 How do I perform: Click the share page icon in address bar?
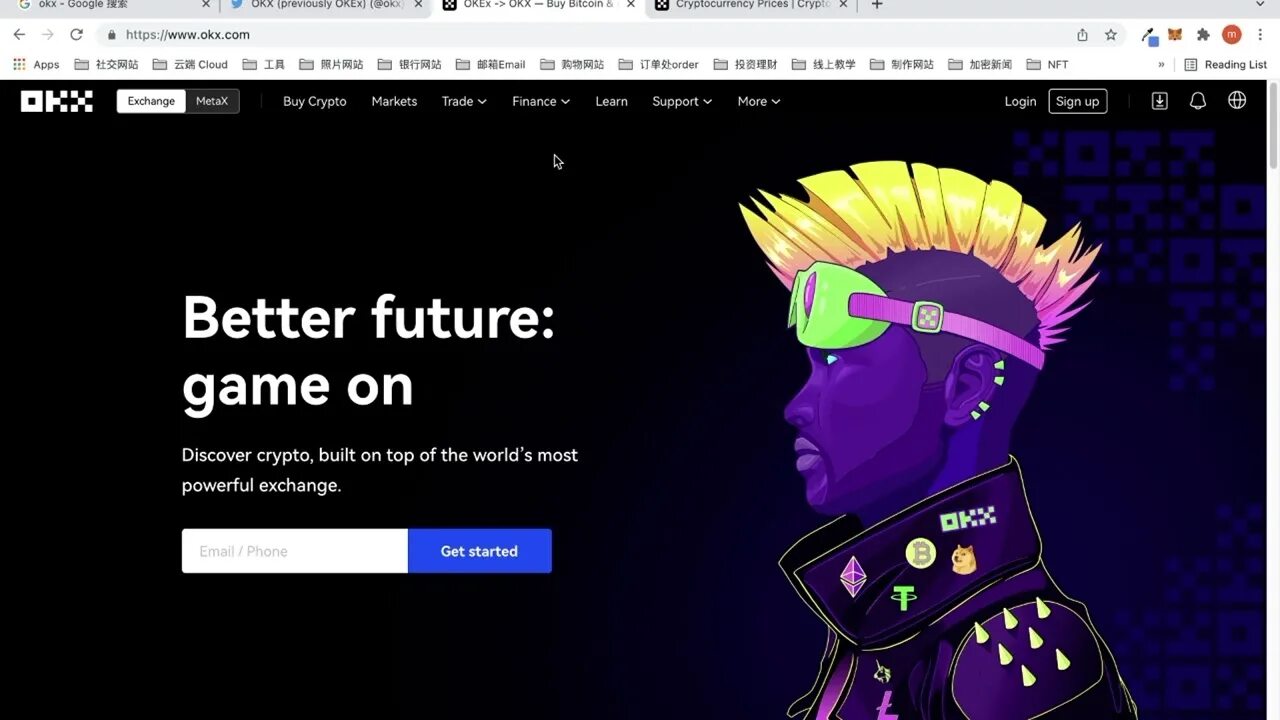pos(1083,35)
